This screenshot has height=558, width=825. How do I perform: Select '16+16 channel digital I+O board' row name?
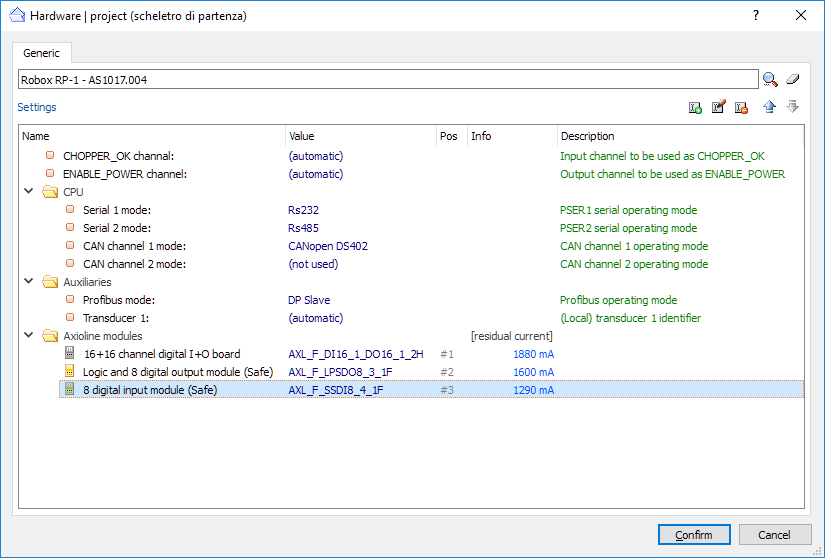(x=162, y=354)
